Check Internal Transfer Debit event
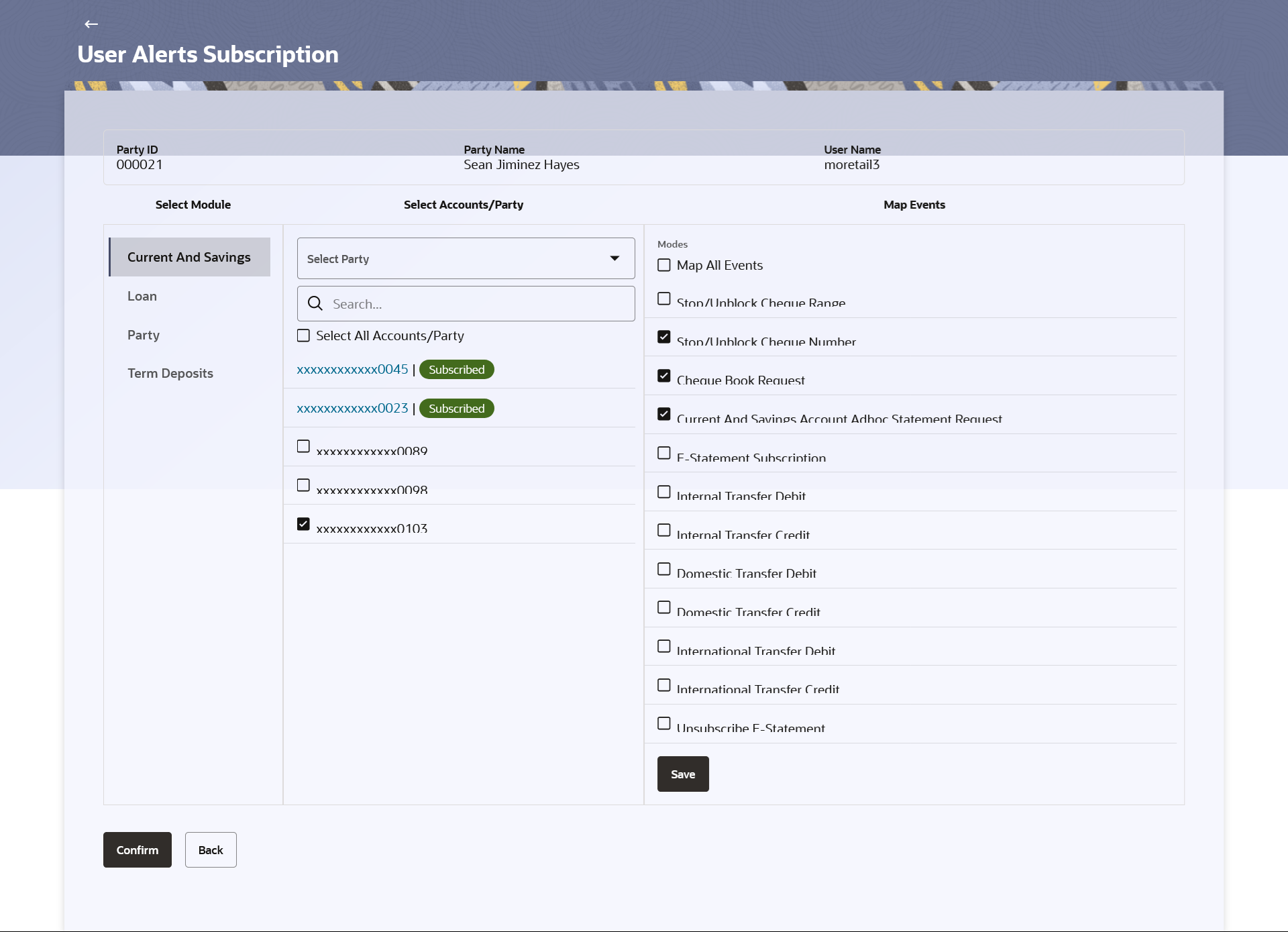The image size is (1288, 932). pos(664,492)
